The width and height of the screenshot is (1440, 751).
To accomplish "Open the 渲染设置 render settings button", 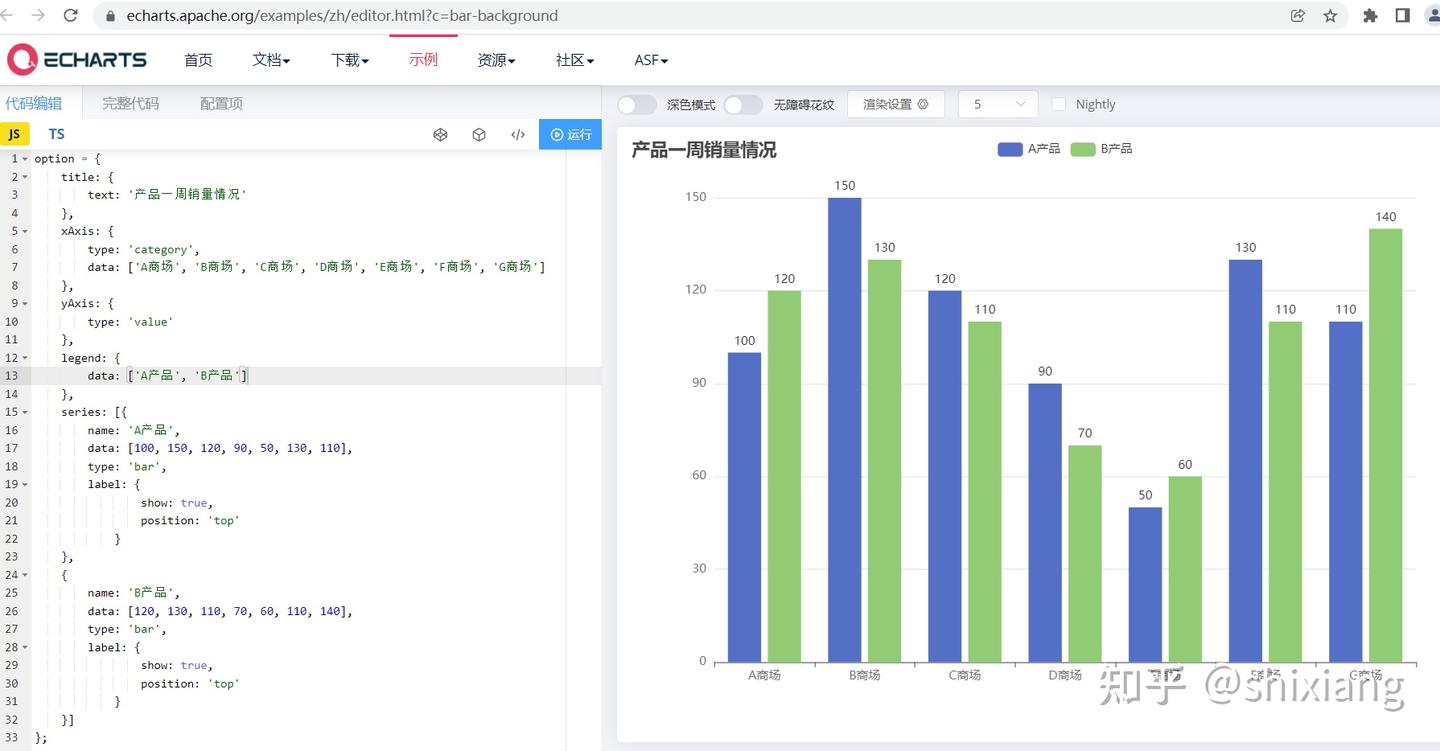I will (x=896, y=104).
